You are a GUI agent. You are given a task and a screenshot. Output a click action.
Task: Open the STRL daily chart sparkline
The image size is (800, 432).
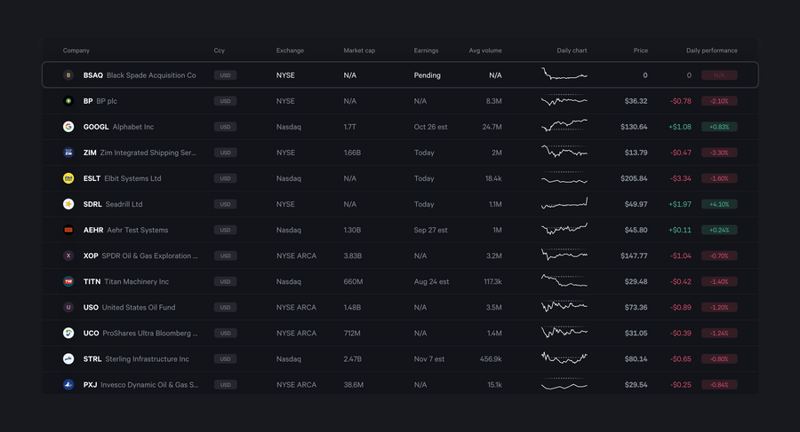pos(564,358)
